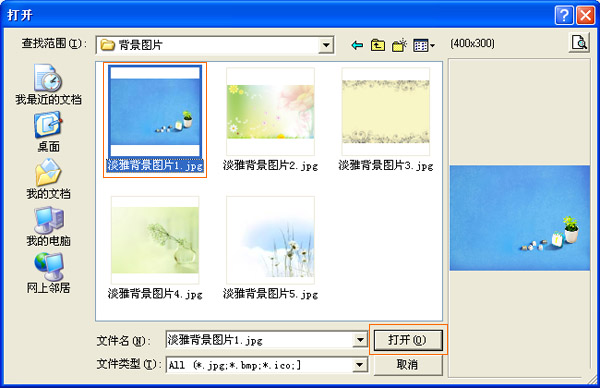Click in the 文件名 input field
The width and height of the screenshot is (600, 388).
pos(259,339)
